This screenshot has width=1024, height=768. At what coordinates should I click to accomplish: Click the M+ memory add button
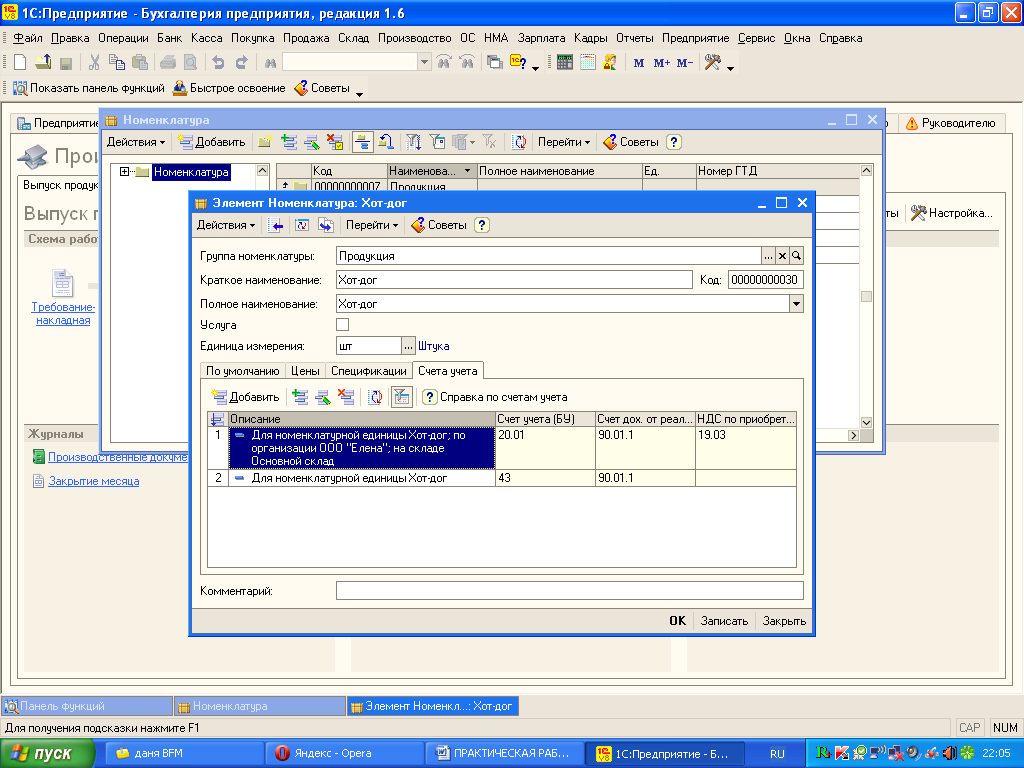[662, 63]
